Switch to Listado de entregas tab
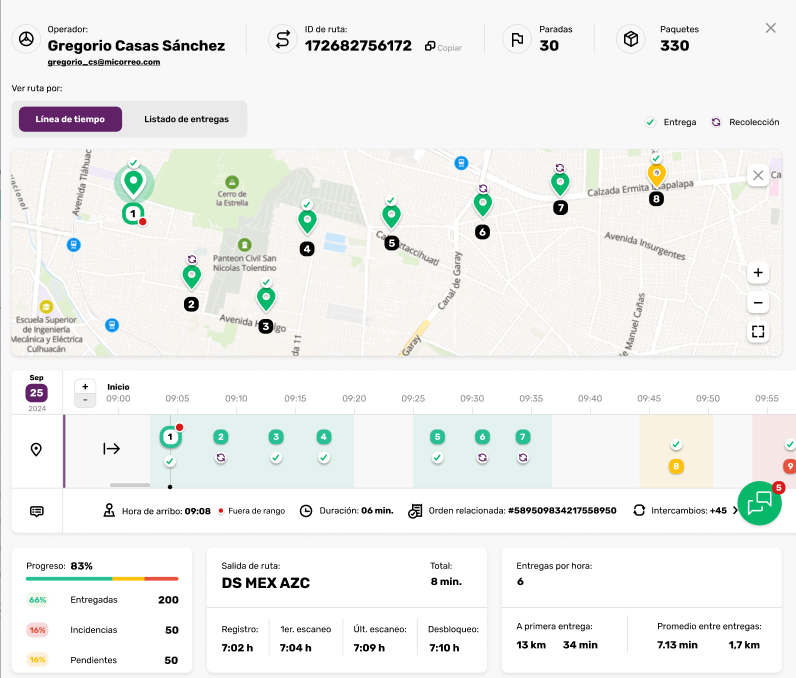The height and width of the screenshot is (678, 796). pyautogui.click(x=186, y=119)
